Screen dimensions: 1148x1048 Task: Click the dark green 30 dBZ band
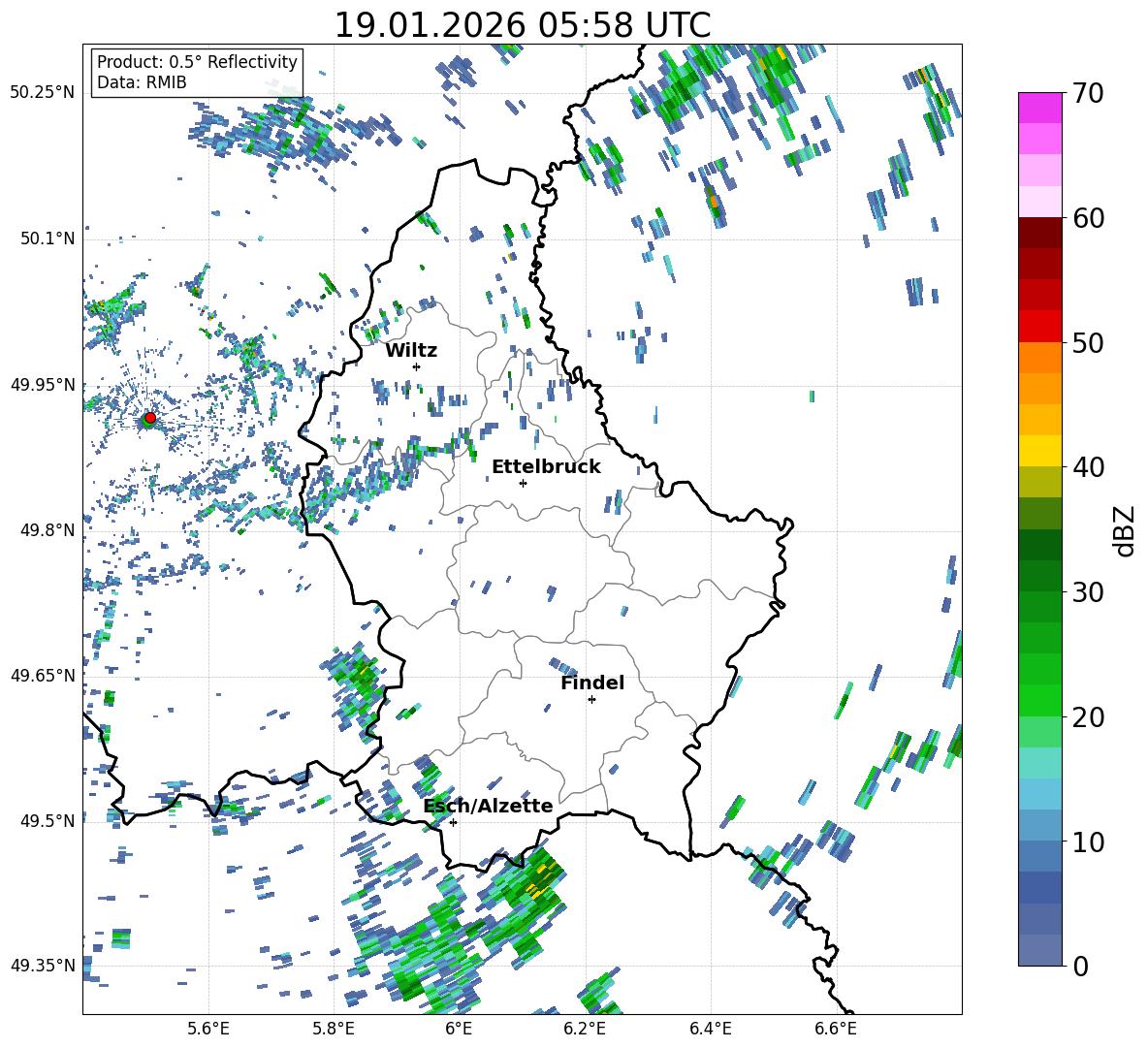tap(1039, 575)
